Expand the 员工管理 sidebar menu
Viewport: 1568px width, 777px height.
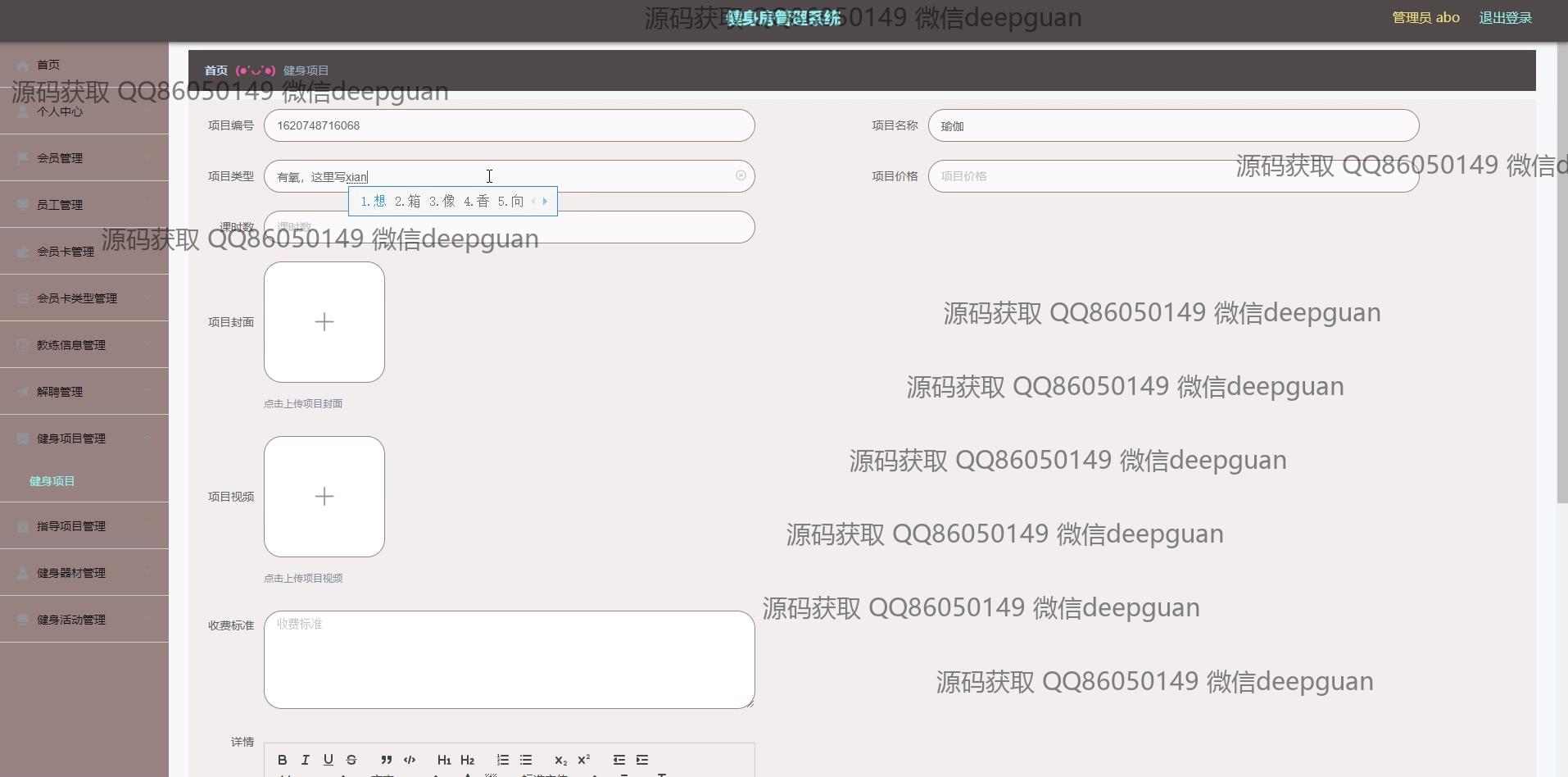[x=84, y=205]
